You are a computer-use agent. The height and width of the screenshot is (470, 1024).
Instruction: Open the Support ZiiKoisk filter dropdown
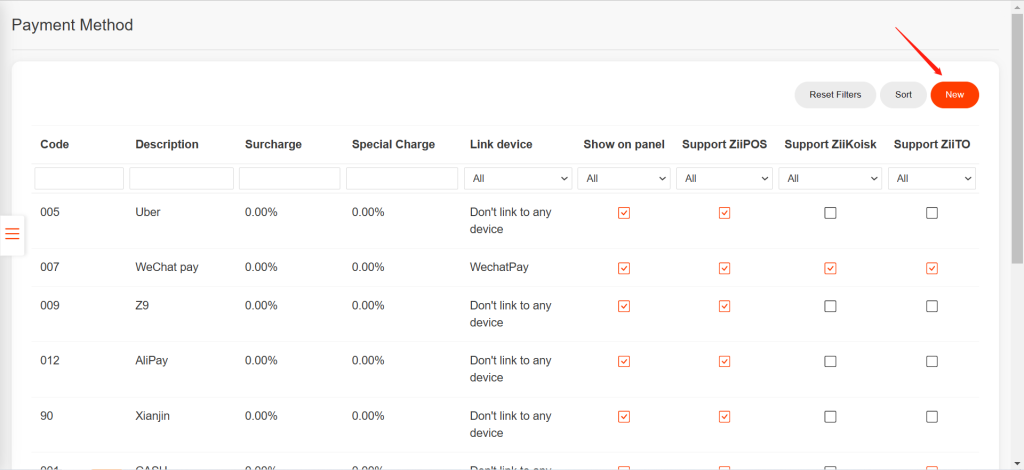pos(830,178)
